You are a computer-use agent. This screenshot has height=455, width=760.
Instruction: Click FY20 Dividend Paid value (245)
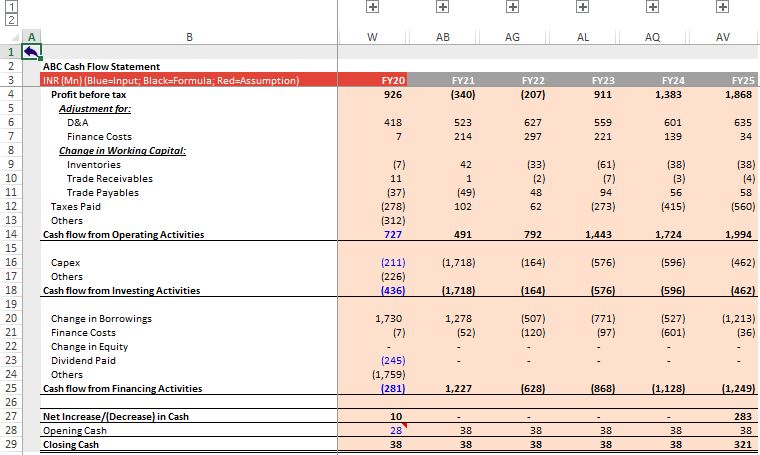pos(372,361)
